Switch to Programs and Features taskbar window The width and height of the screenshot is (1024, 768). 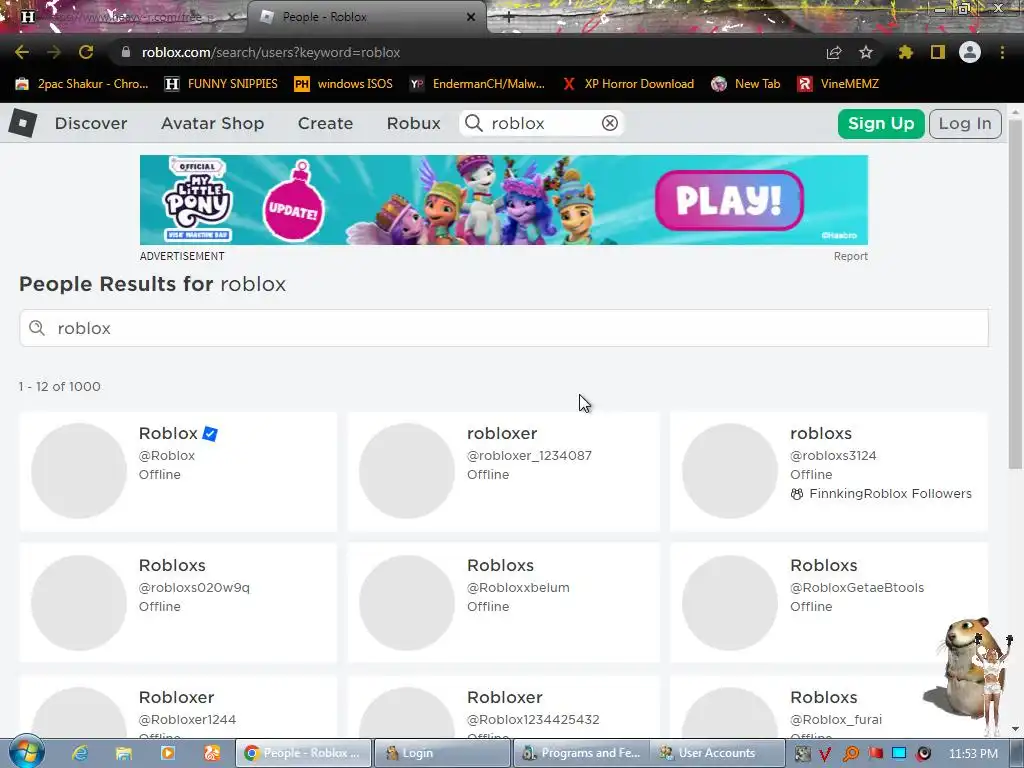(581, 753)
